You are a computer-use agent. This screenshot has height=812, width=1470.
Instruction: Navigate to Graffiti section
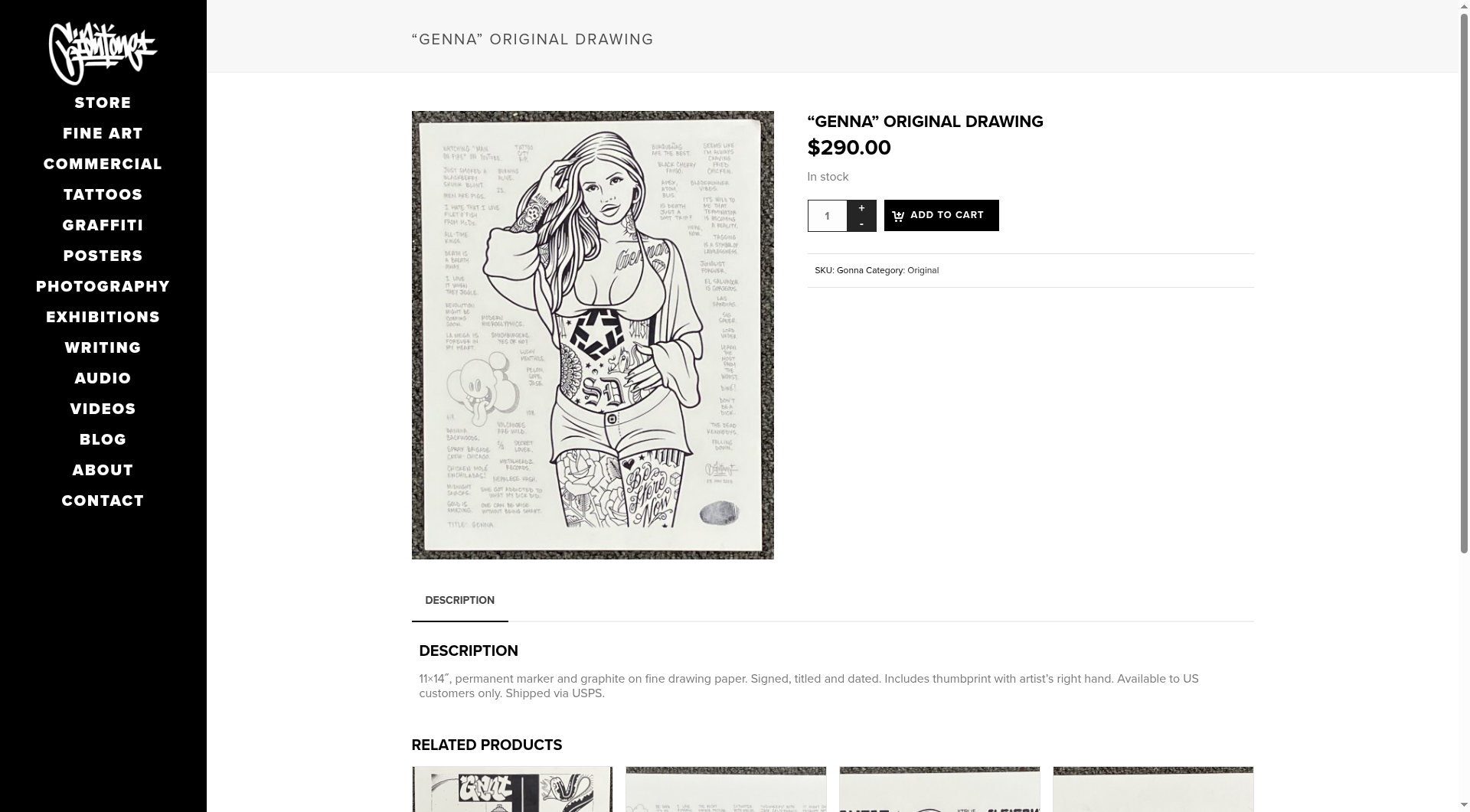[x=103, y=225]
